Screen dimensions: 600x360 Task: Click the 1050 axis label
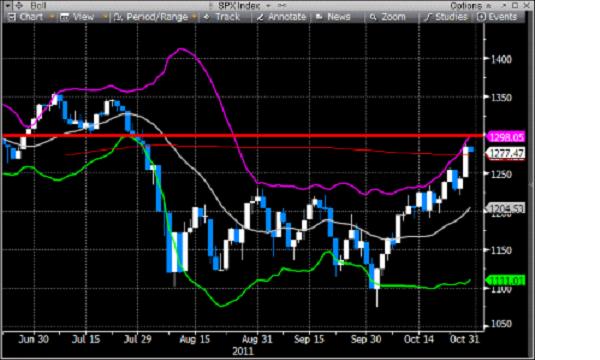[x=501, y=324]
